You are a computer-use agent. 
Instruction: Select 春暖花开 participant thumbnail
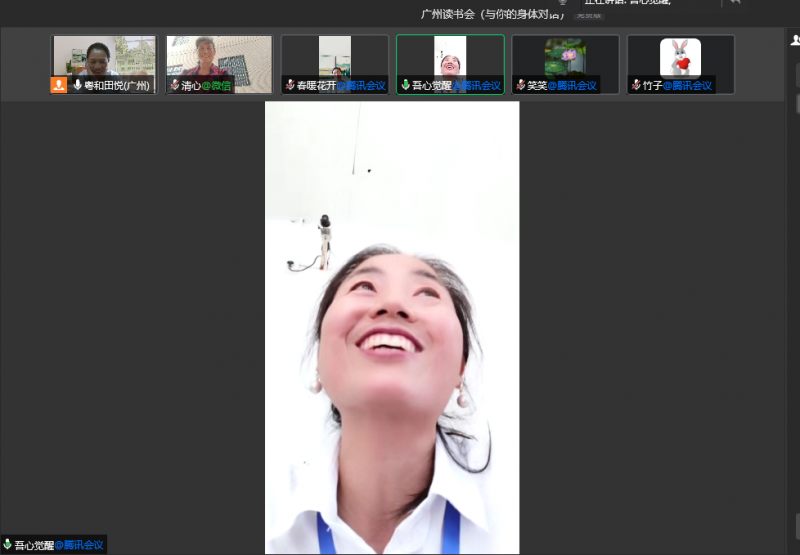pyautogui.click(x=335, y=57)
